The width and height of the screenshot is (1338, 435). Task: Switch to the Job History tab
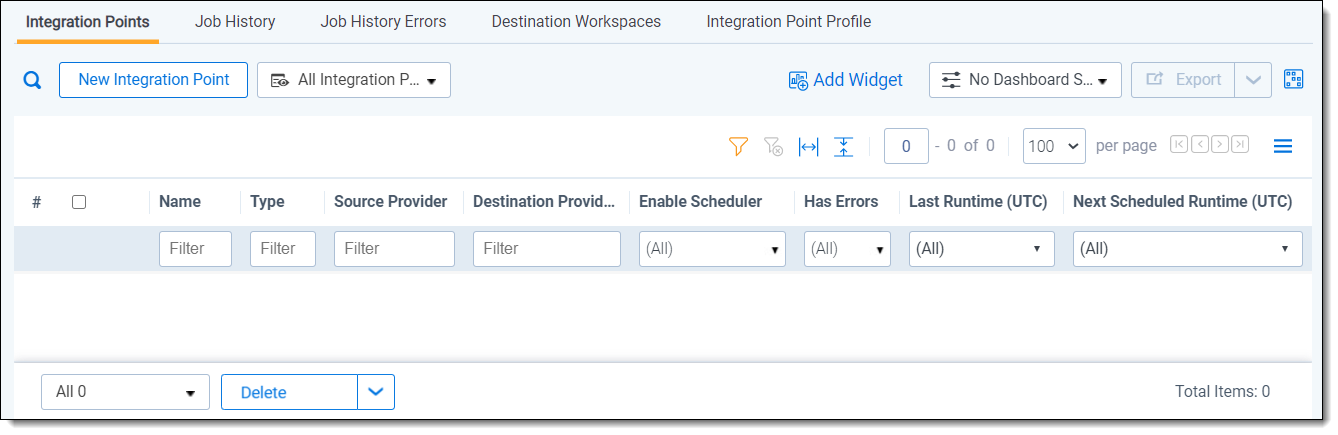pyautogui.click(x=235, y=21)
